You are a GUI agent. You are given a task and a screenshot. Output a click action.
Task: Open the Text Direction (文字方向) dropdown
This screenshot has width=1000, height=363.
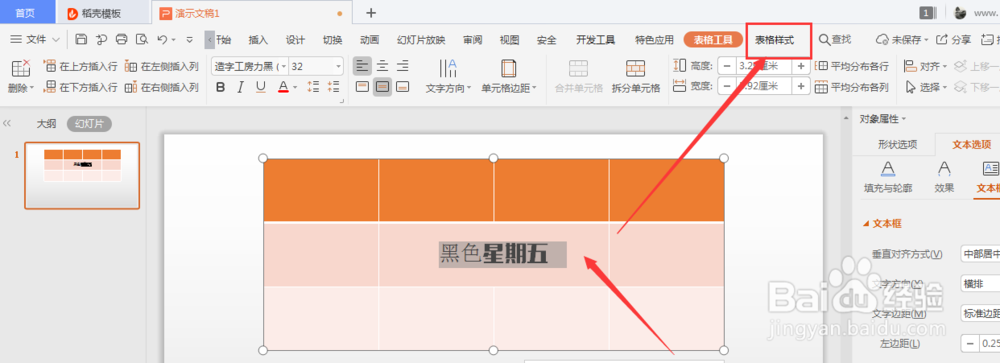pos(448,77)
